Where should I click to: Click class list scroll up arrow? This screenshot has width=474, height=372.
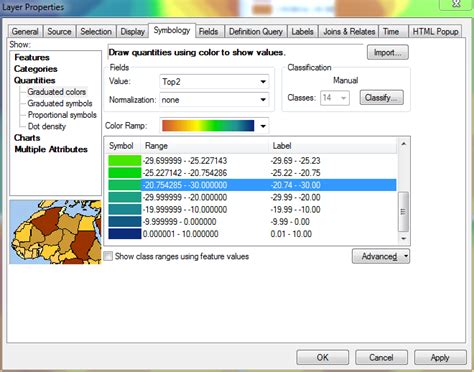(x=404, y=144)
